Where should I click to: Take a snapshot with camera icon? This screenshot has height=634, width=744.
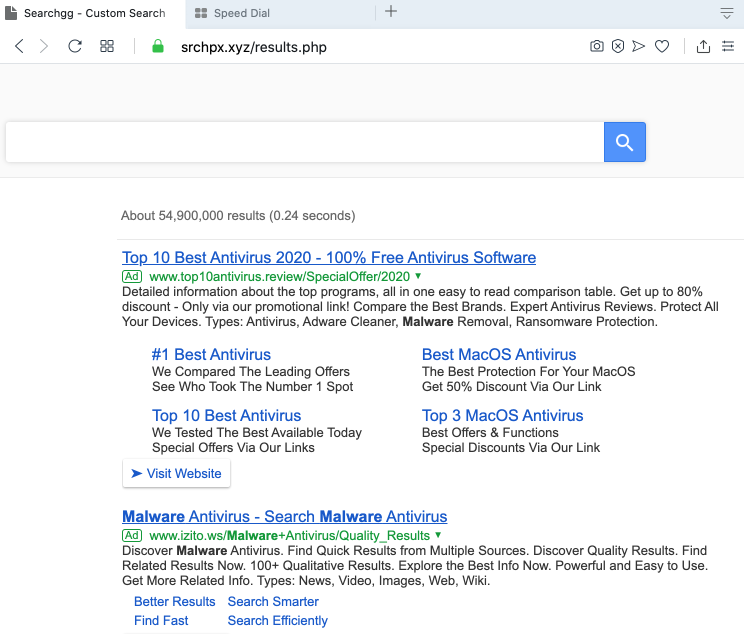point(597,46)
